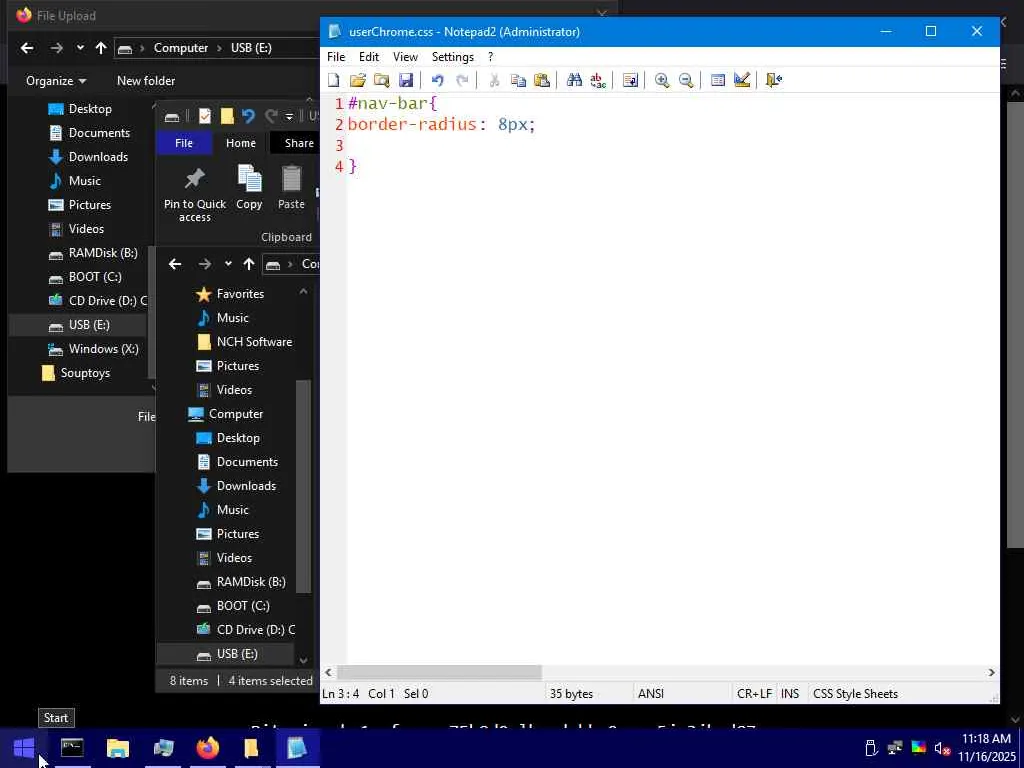This screenshot has height=768, width=1024.
Task: Zoom in with the magnifier plus icon
Action: pos(662,80)
